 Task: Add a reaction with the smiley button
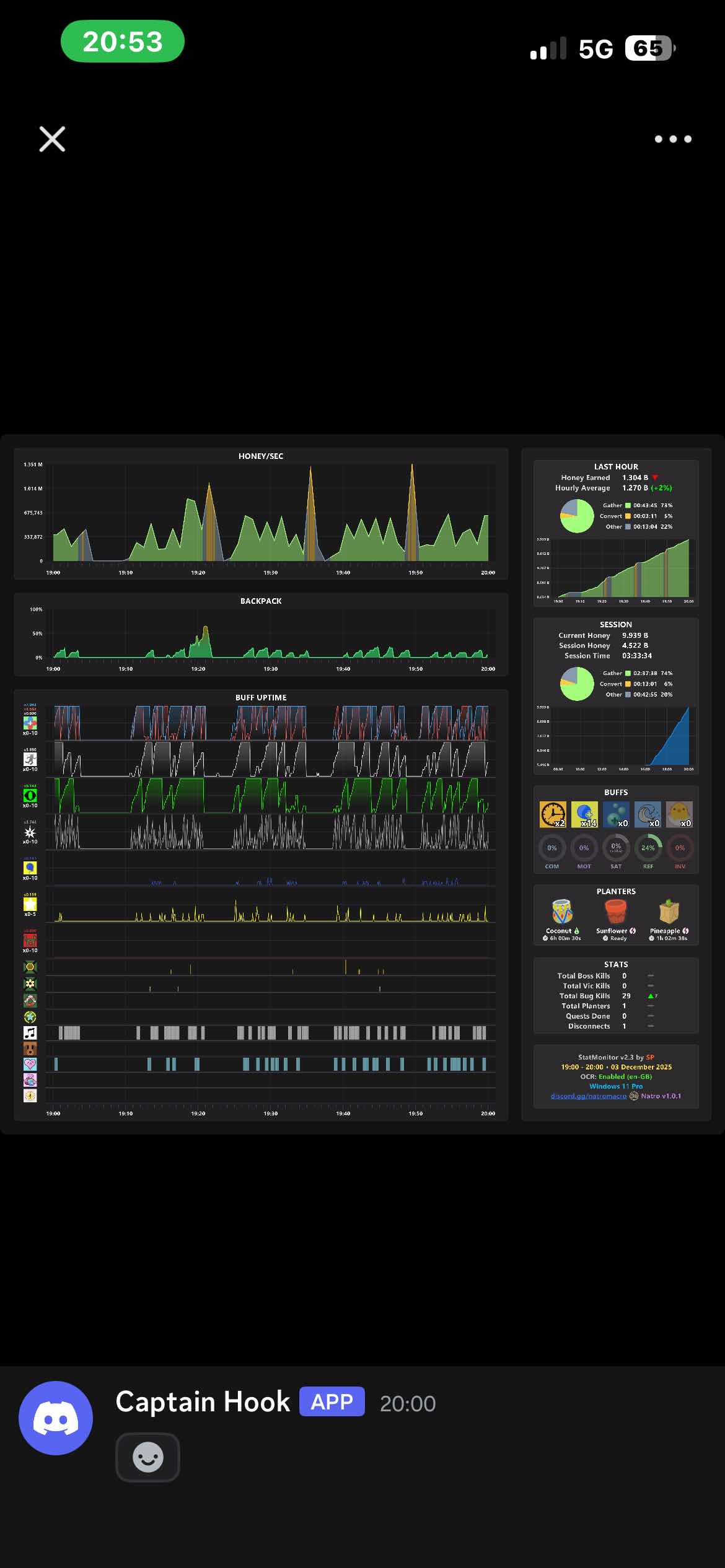click(x=147, y=1457)
